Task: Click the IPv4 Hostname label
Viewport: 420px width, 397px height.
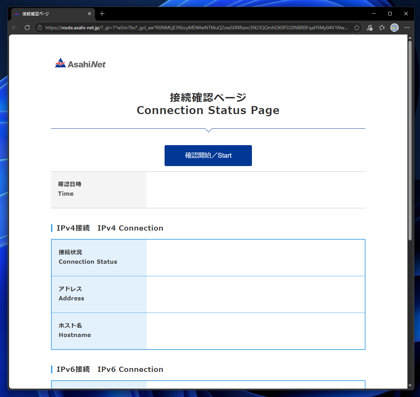Action: pyautogui.click(x=75, y=330)
